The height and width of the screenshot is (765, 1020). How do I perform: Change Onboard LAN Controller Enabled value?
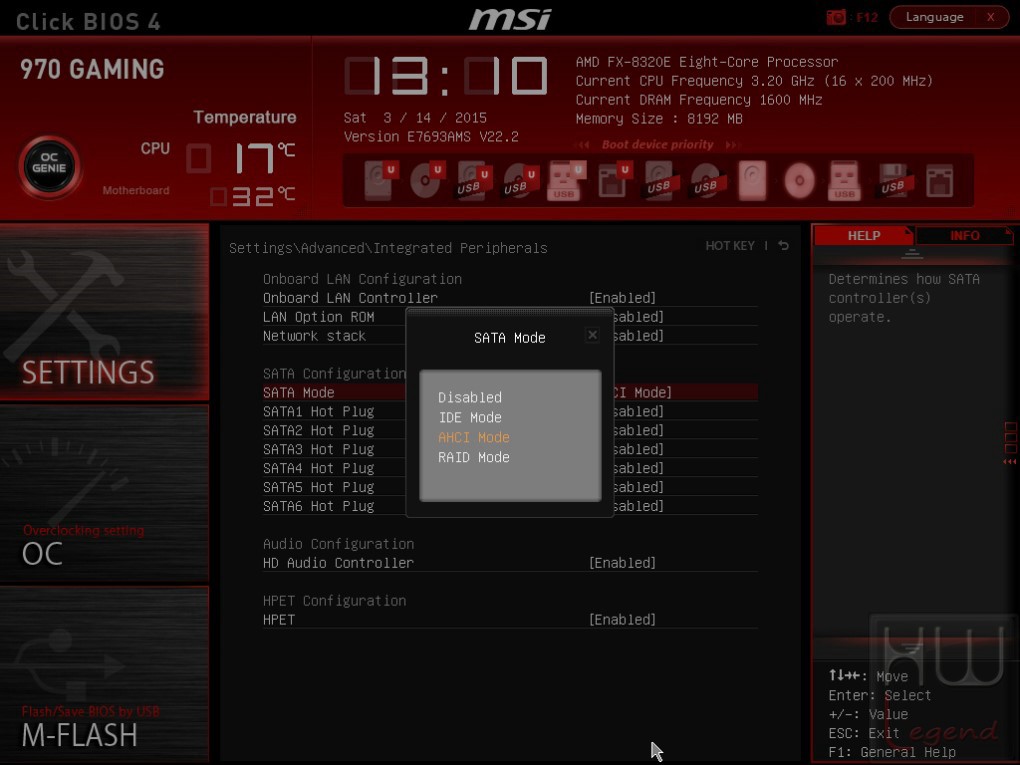pyautogui.click(x=622, y=298)
